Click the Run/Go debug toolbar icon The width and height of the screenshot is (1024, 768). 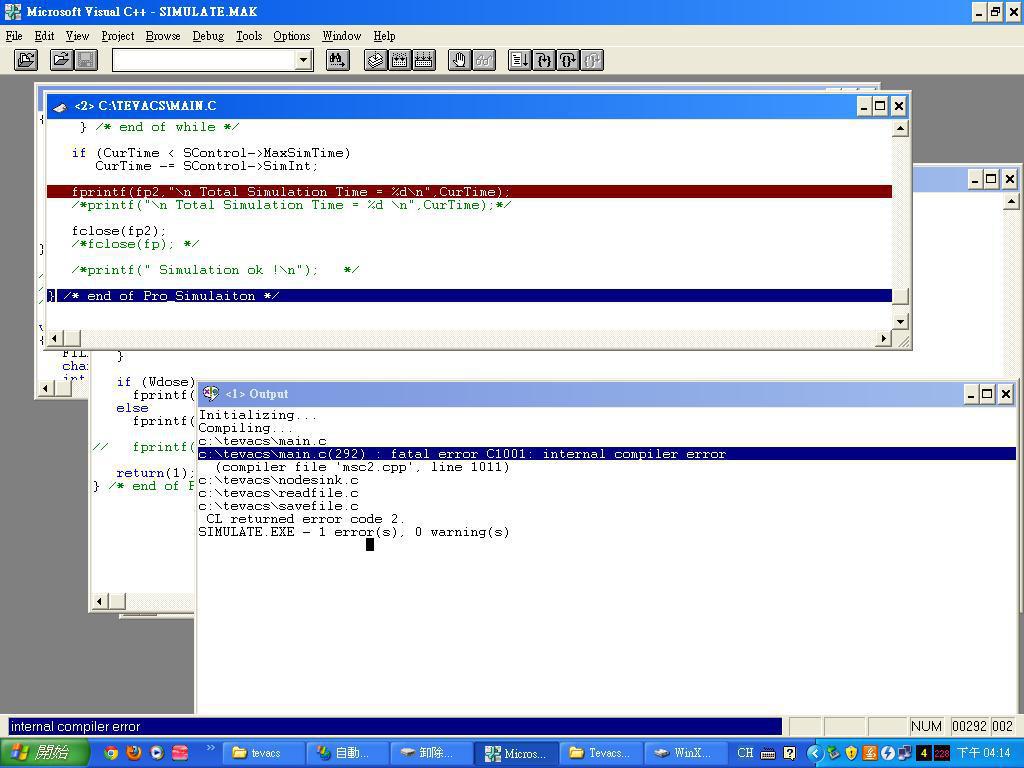[x=520, y=60]
